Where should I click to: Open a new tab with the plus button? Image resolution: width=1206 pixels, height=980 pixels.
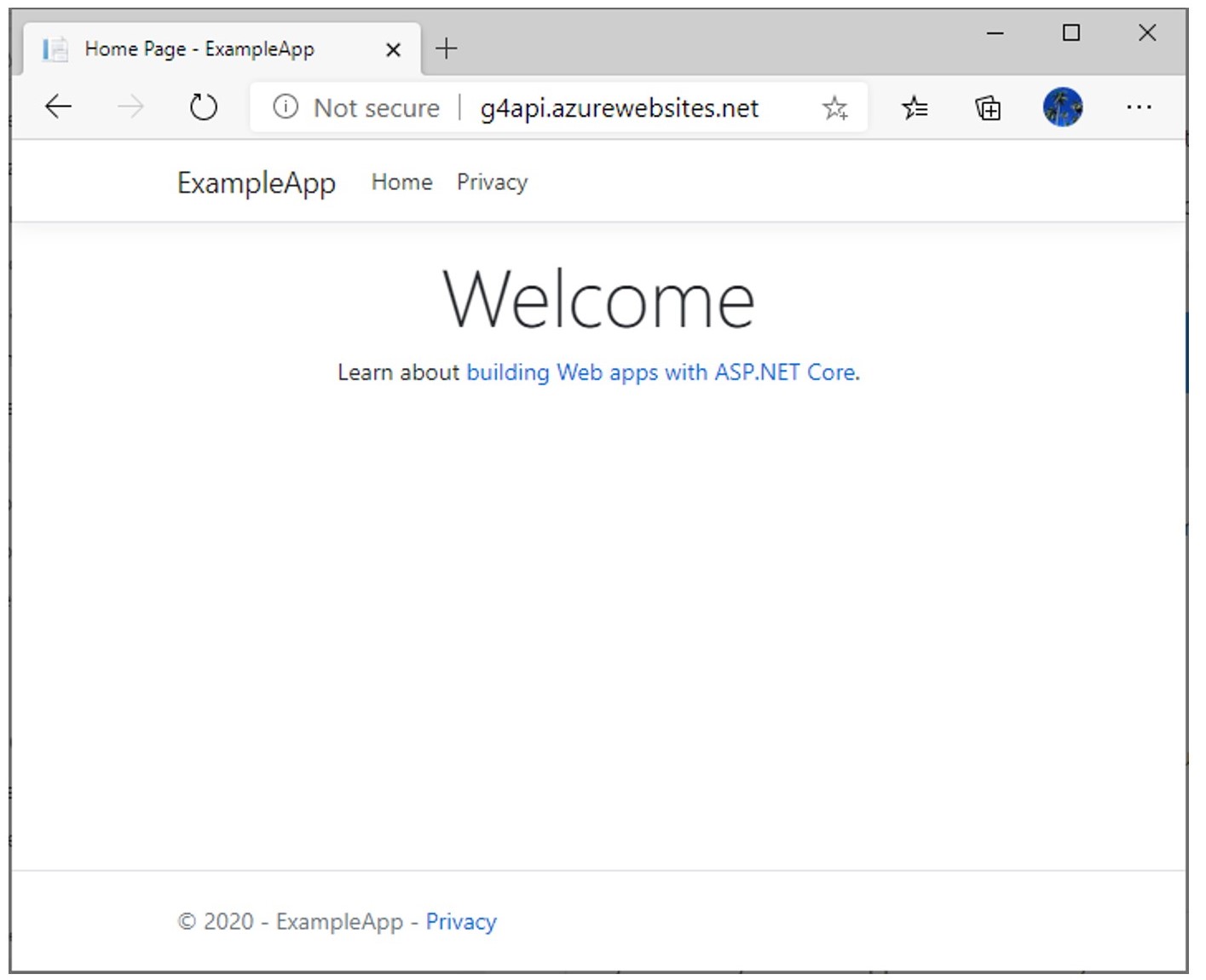point(446,49)
